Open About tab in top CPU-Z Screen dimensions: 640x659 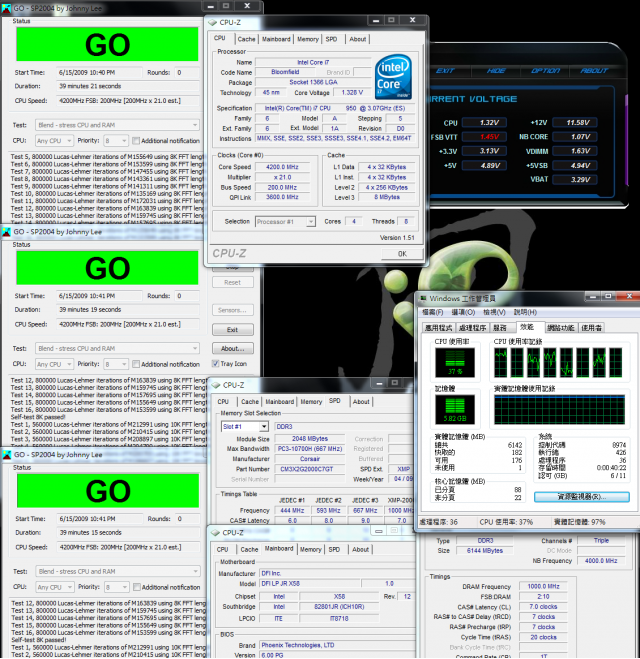click(x=358, y=39)
